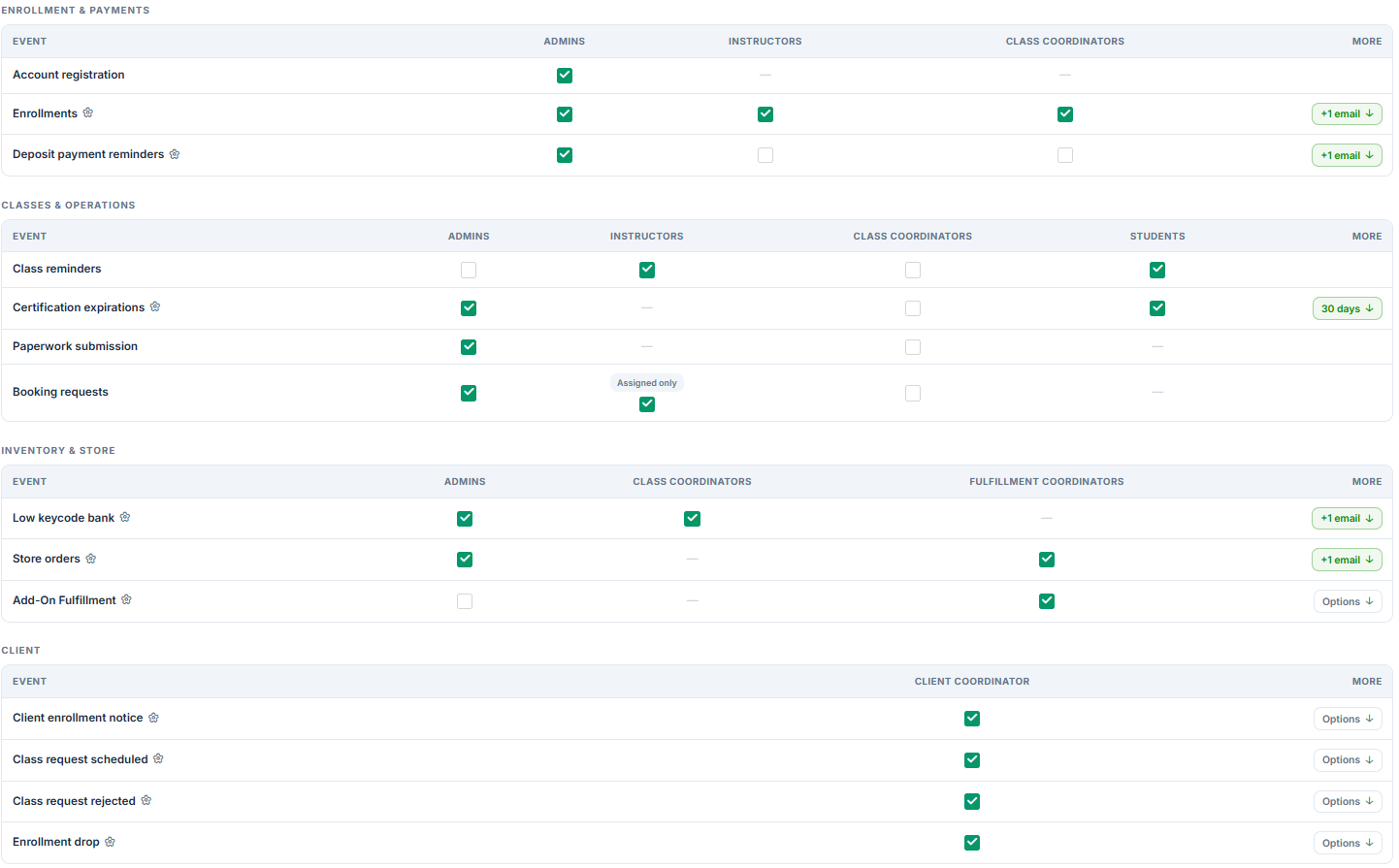Uncheck Client Coordinator for Client enrollment notice
Screen dimensions: 1399x868
click(972, 719)
